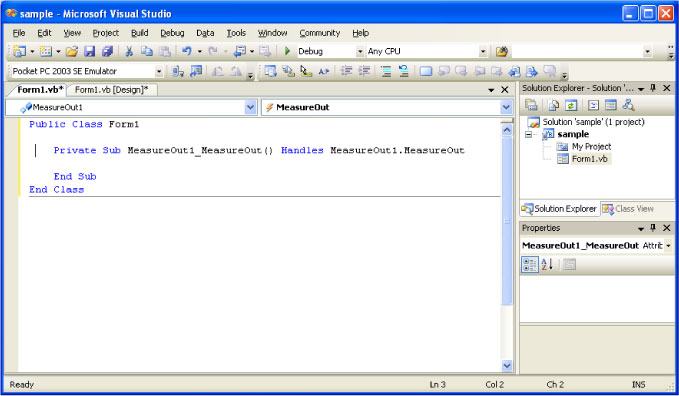Click the code editor scroll down arrow
Image resolution: width=679 pixels, height=396 pixels.
pyautogui.click(x=507, y=366)
